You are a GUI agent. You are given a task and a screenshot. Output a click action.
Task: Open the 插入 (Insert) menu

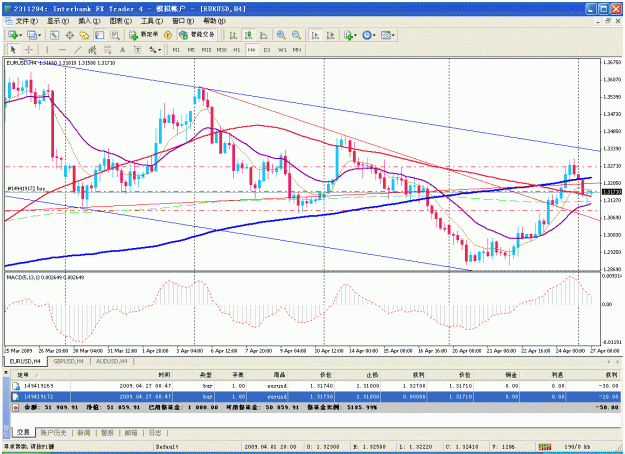tap(89, 21)
